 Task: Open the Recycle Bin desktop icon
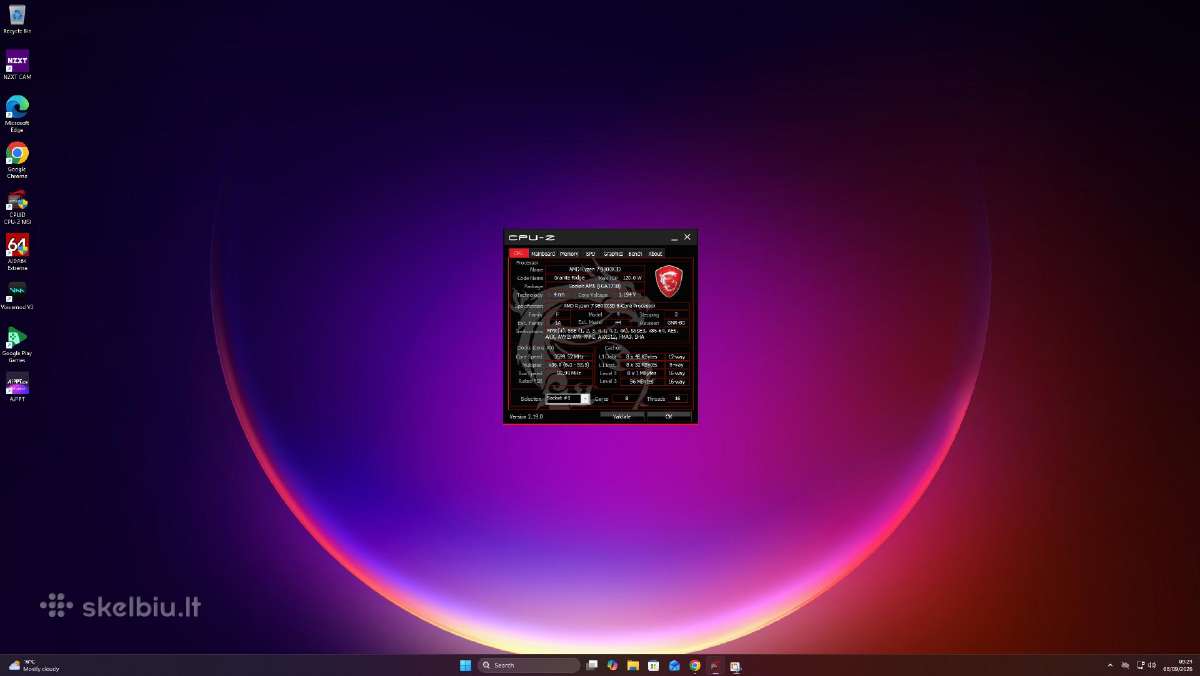point(17,18)
